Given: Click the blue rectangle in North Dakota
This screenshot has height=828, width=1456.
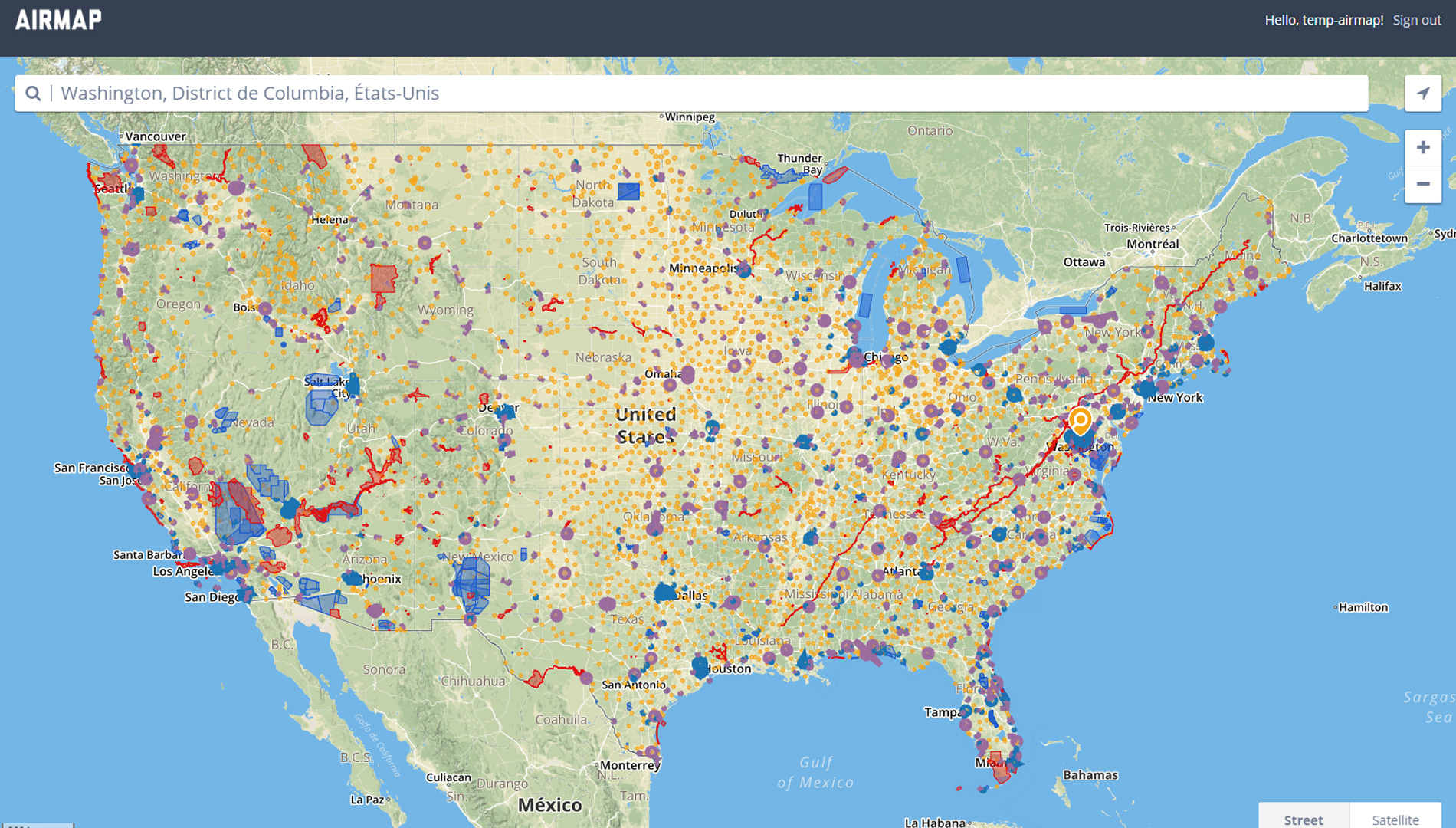Looking at the screenshot, I should click(628, 191).
